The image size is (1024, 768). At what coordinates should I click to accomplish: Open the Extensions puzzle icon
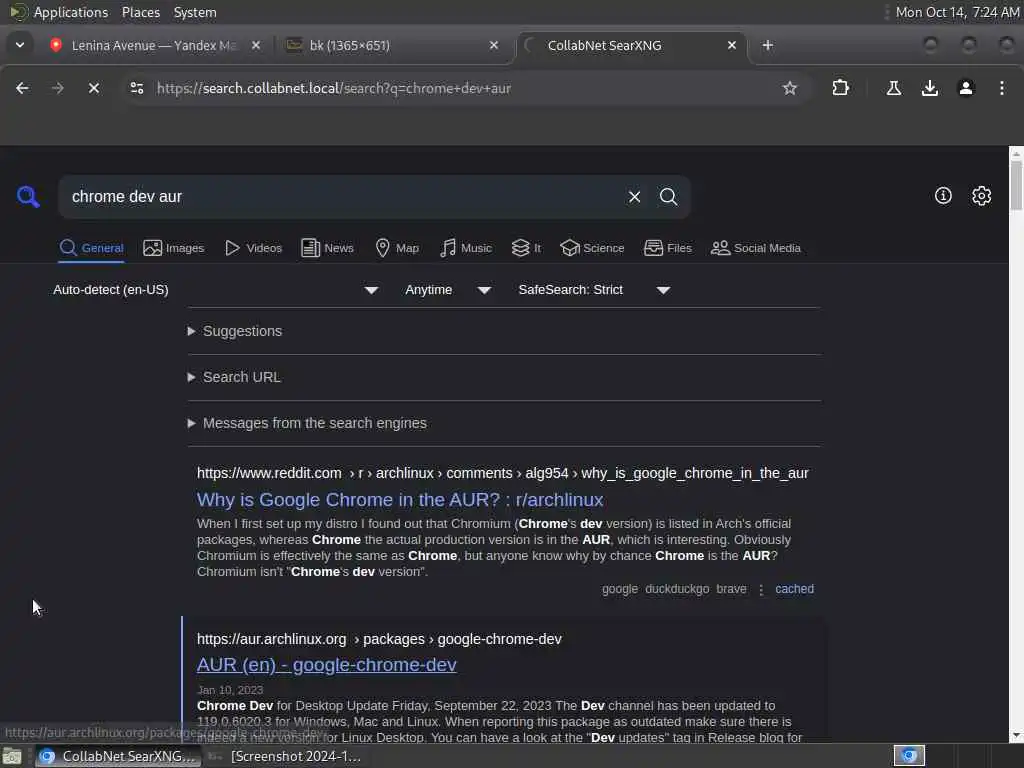click(840, 88)
